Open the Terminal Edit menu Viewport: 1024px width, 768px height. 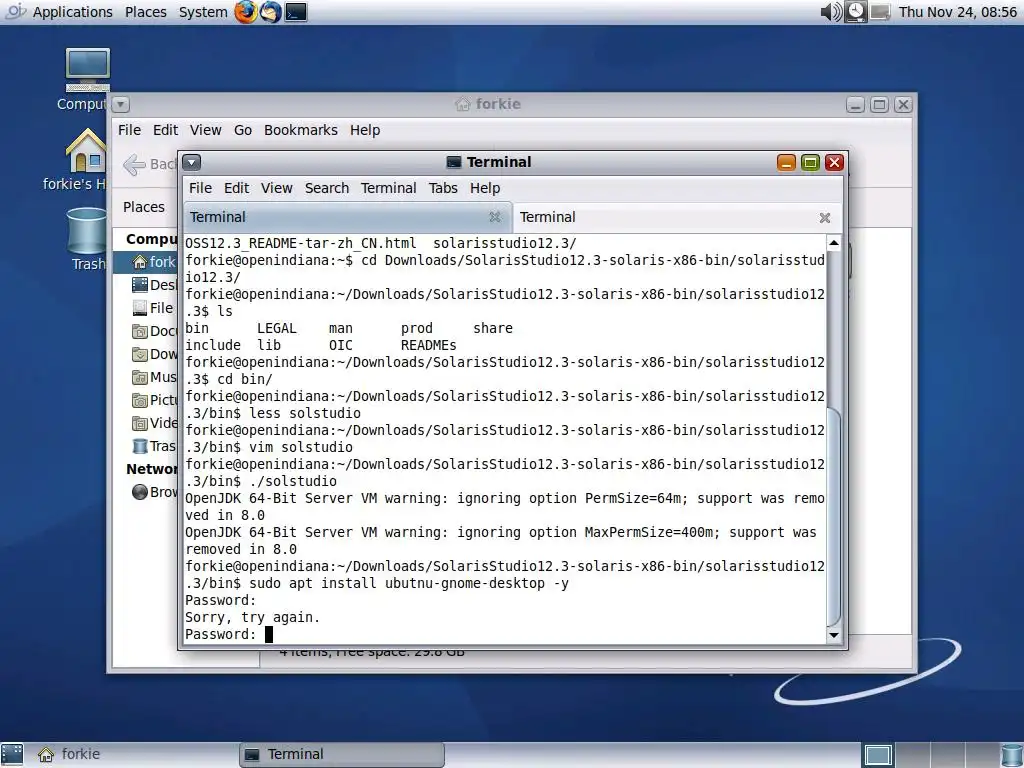(x=236, y=188)
